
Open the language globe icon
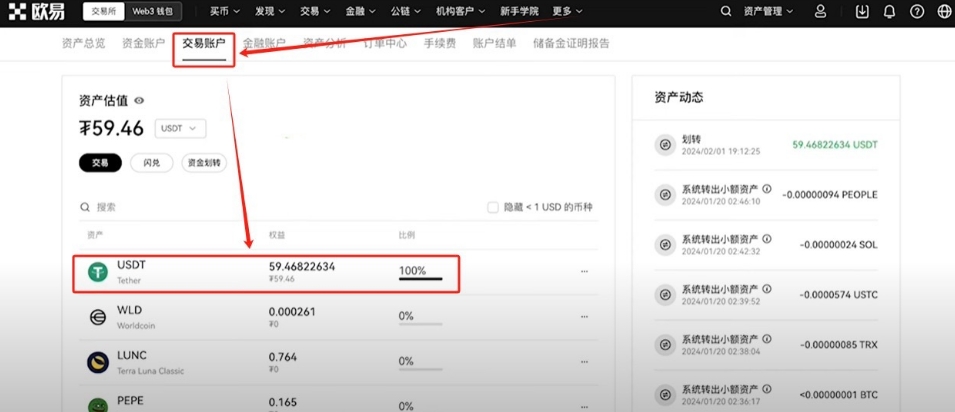(x=944, y=11)
